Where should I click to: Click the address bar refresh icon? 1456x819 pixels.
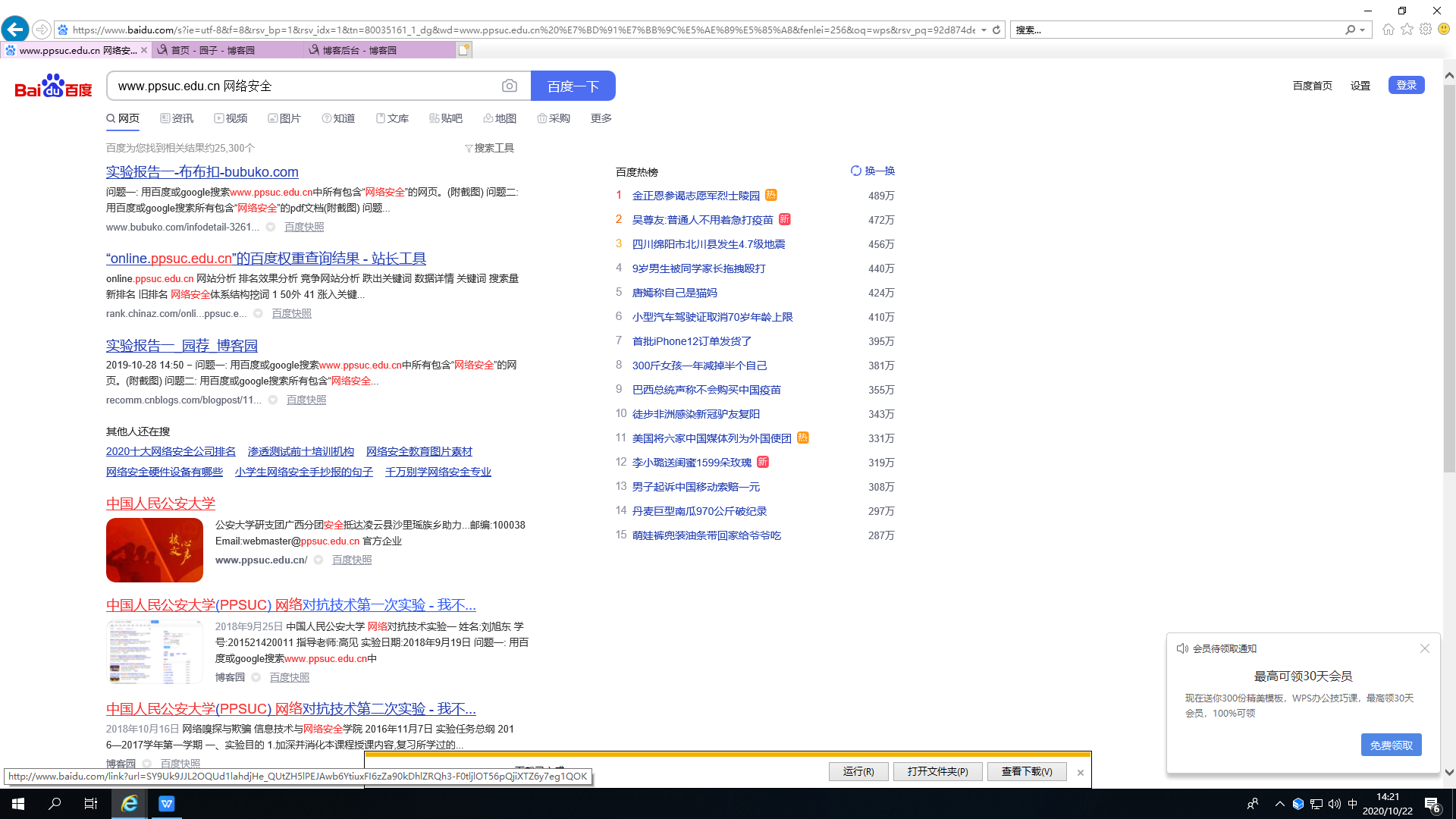click(x=996, y=30)
